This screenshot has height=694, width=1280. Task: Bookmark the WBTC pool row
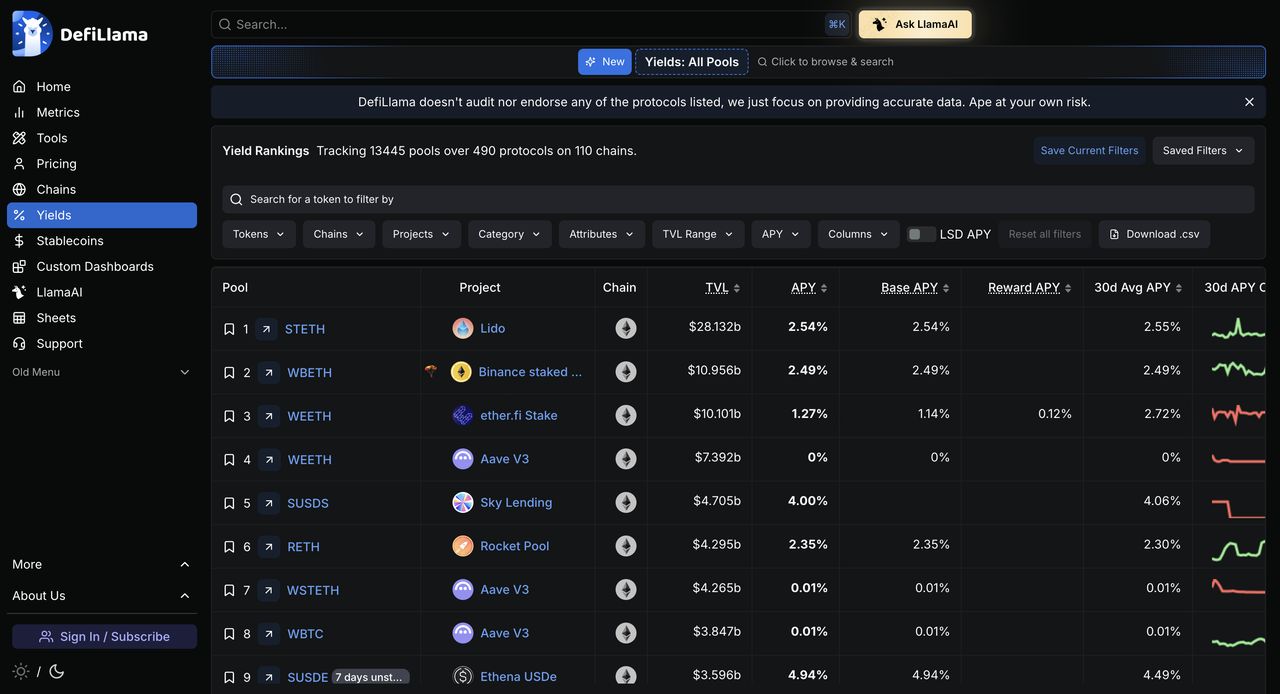[229, 634]
